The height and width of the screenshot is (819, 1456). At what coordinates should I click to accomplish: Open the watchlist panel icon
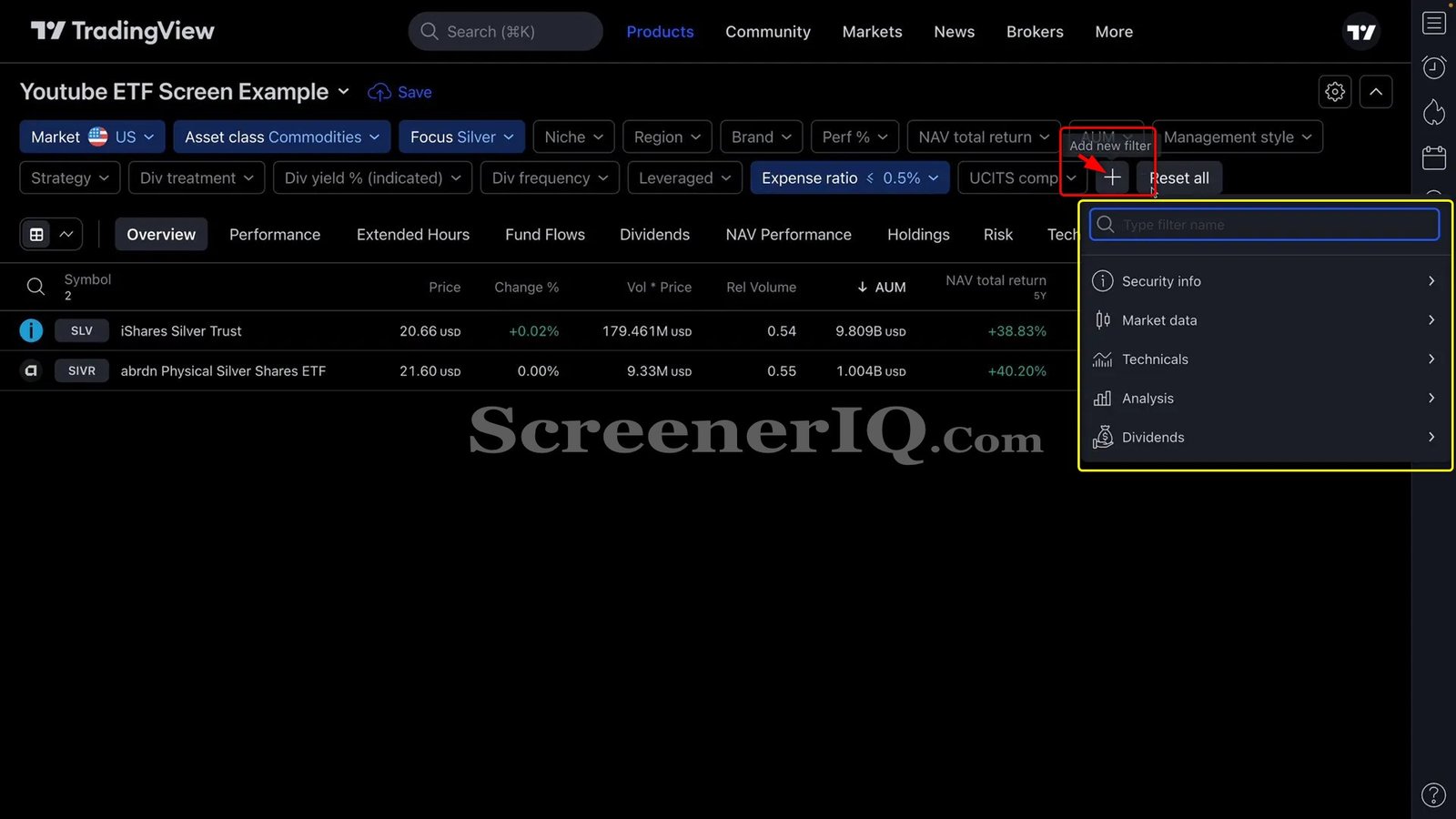click(x=1434, y=23)
